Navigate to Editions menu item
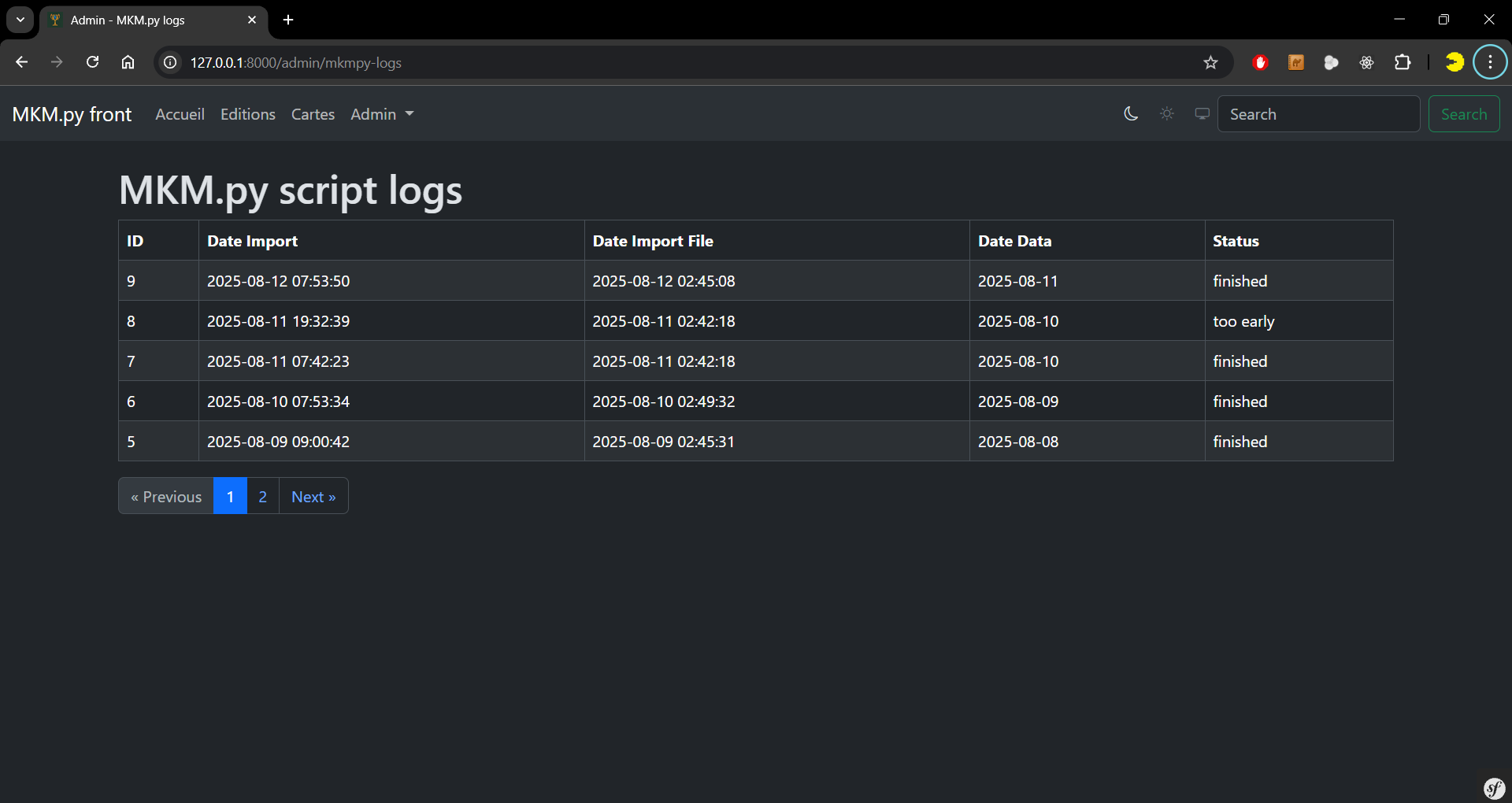The height and width of the screenshot is (803, 1512). coord(248,114)
